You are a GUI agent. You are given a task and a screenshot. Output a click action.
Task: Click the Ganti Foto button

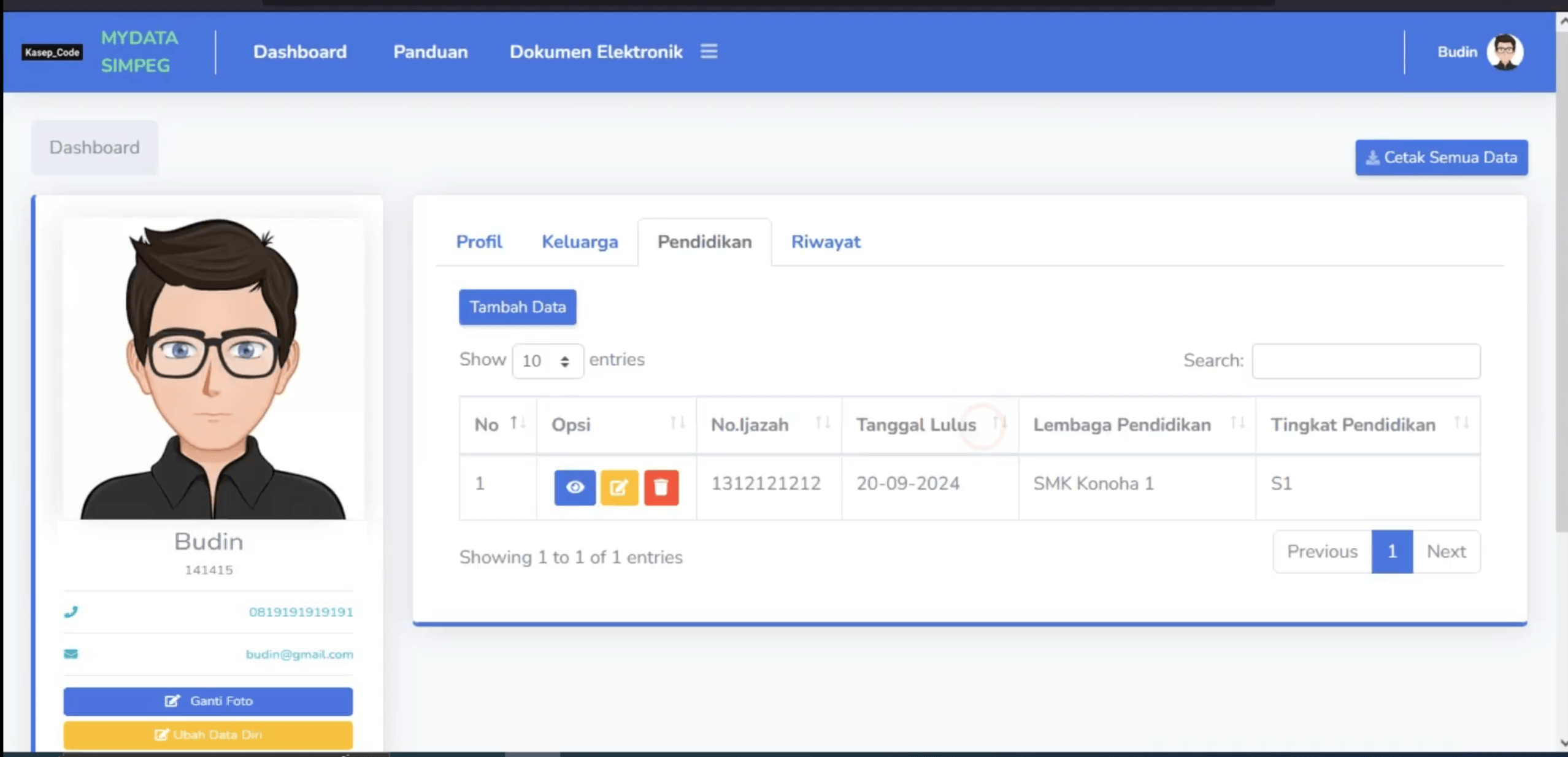click(208, 701)
